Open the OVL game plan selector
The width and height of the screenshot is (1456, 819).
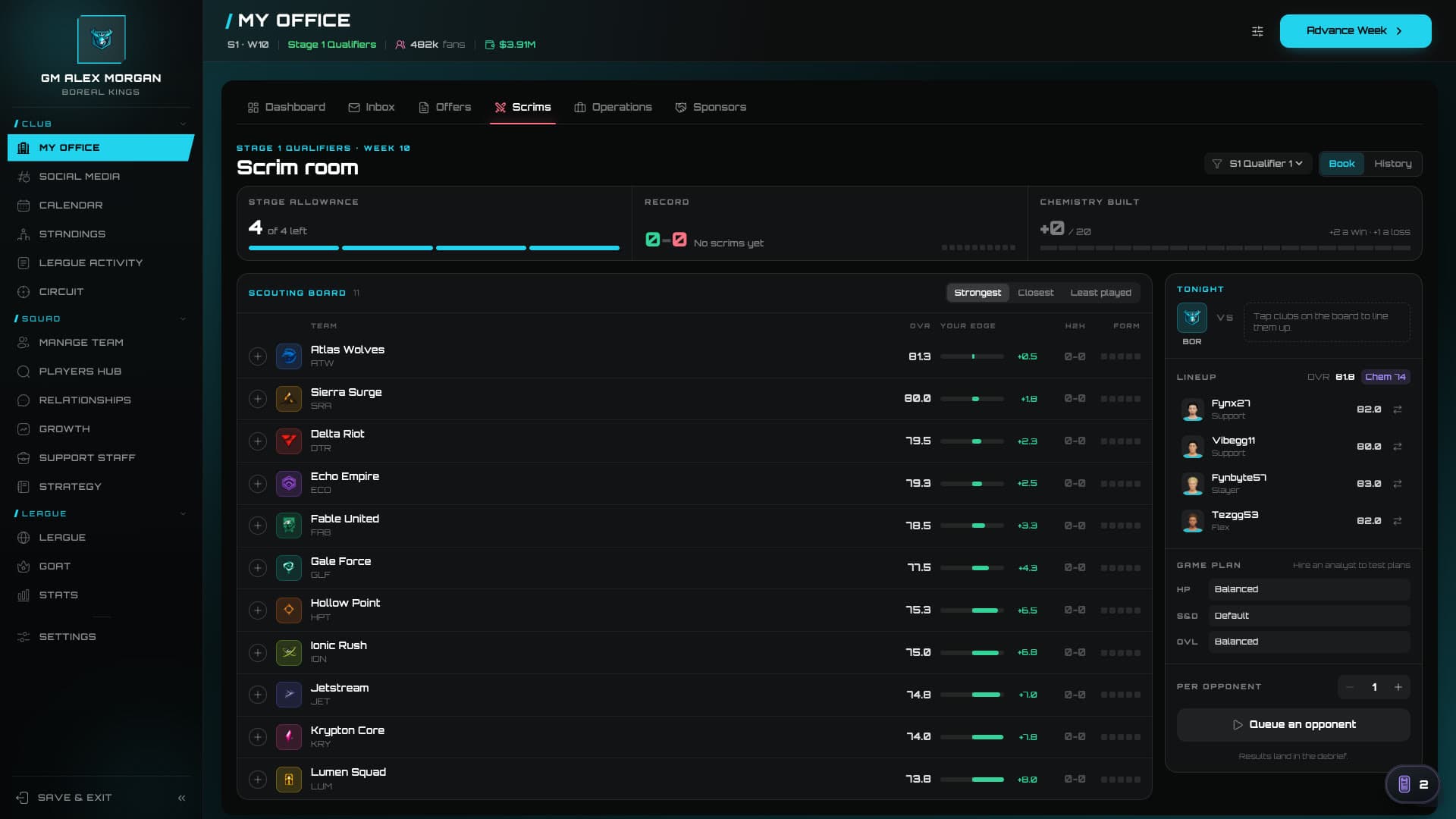[x=1309, y=642]
